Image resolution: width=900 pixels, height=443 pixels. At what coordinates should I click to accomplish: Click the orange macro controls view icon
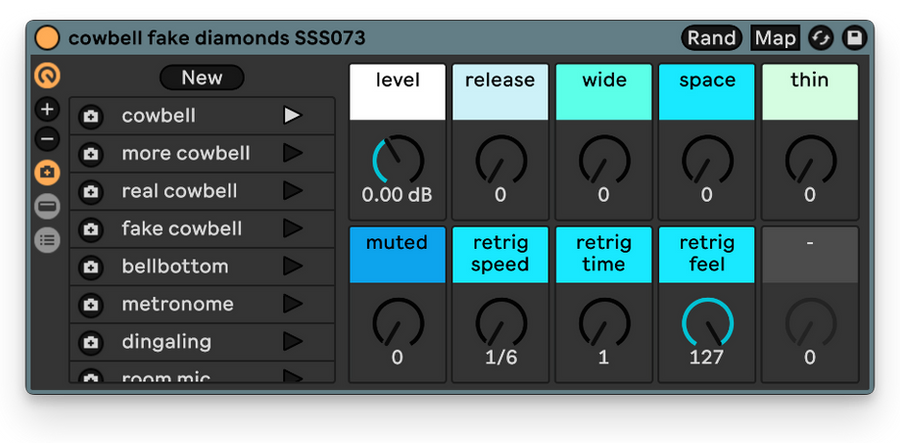tap(47, 76)
